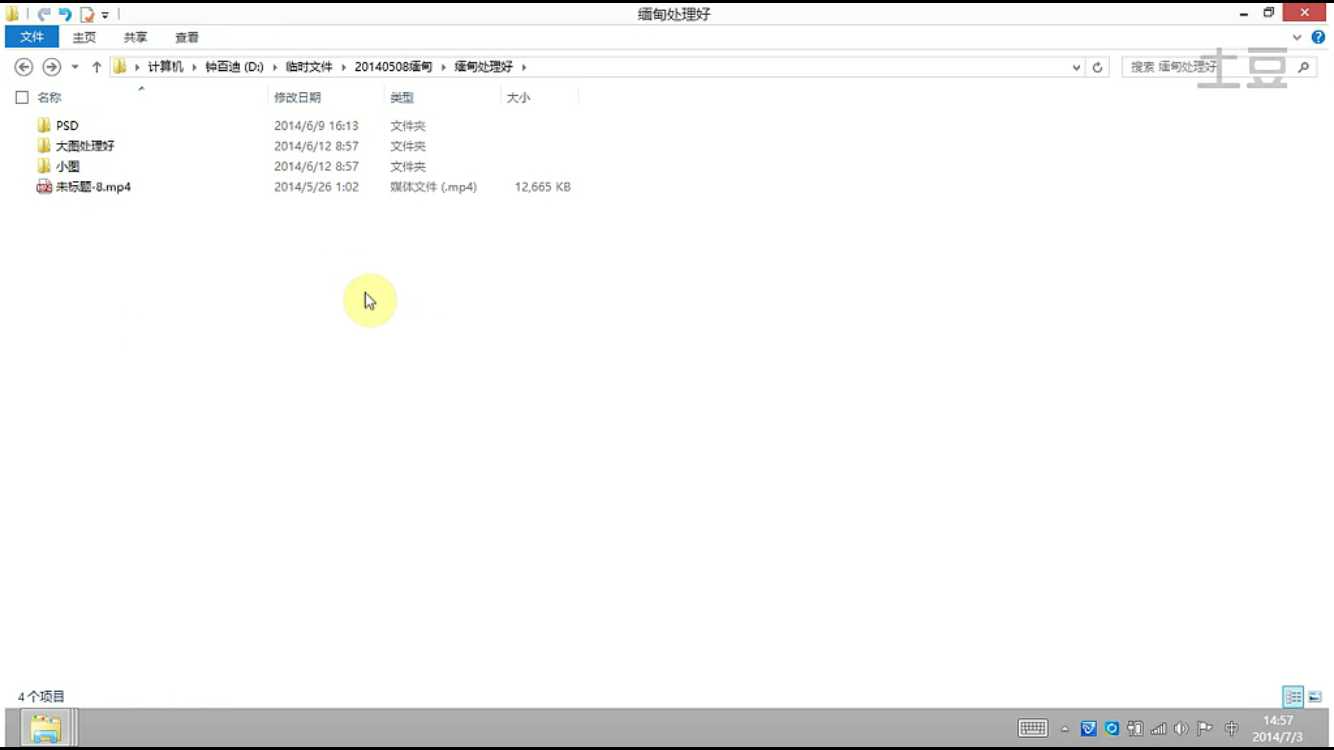The height and width of the screenshot is (750, 1334).
Task: Click the back navigation arrow
Action: pos(24,67)
